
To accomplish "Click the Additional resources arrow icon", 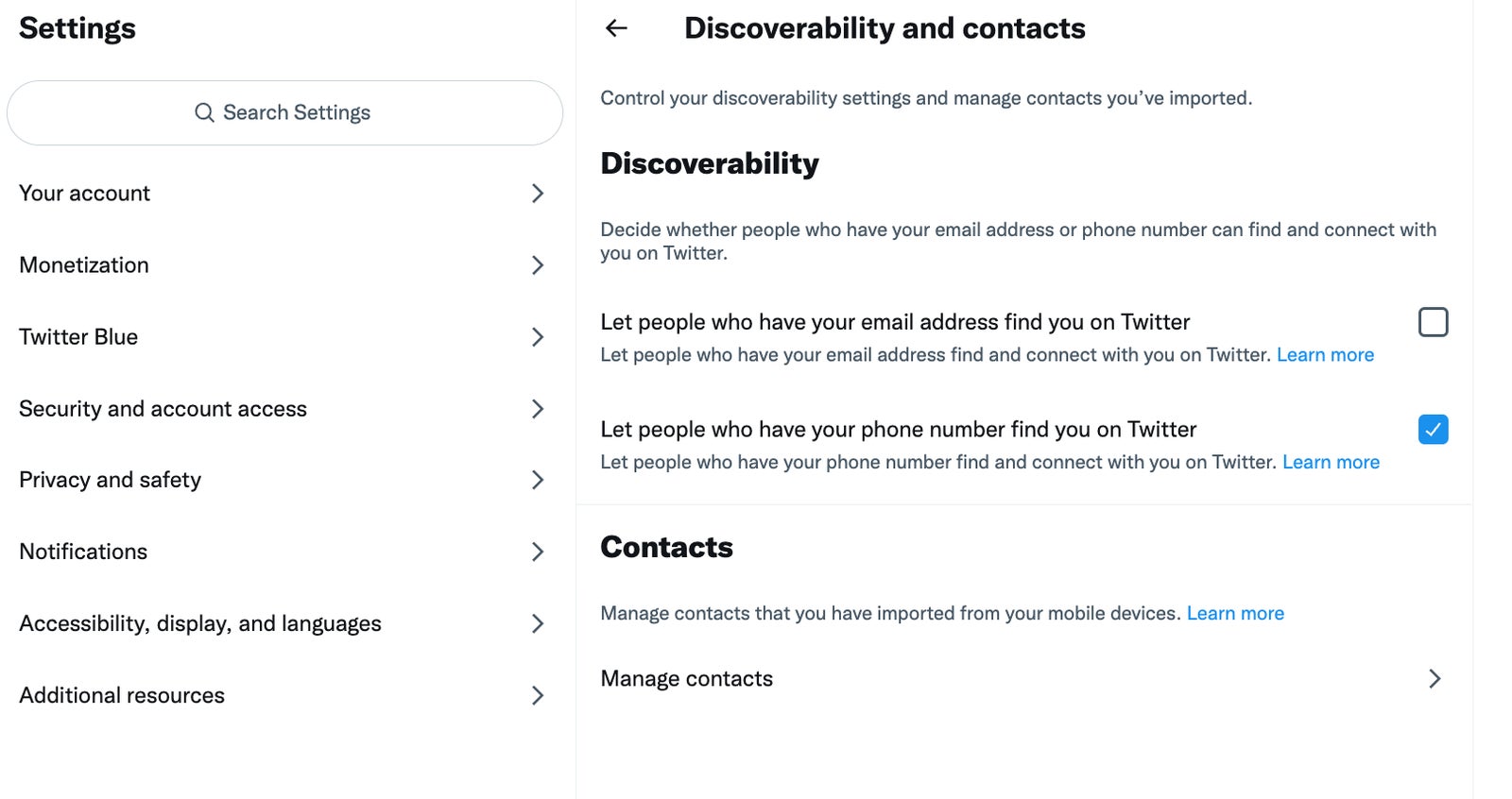I will [539, 696].
